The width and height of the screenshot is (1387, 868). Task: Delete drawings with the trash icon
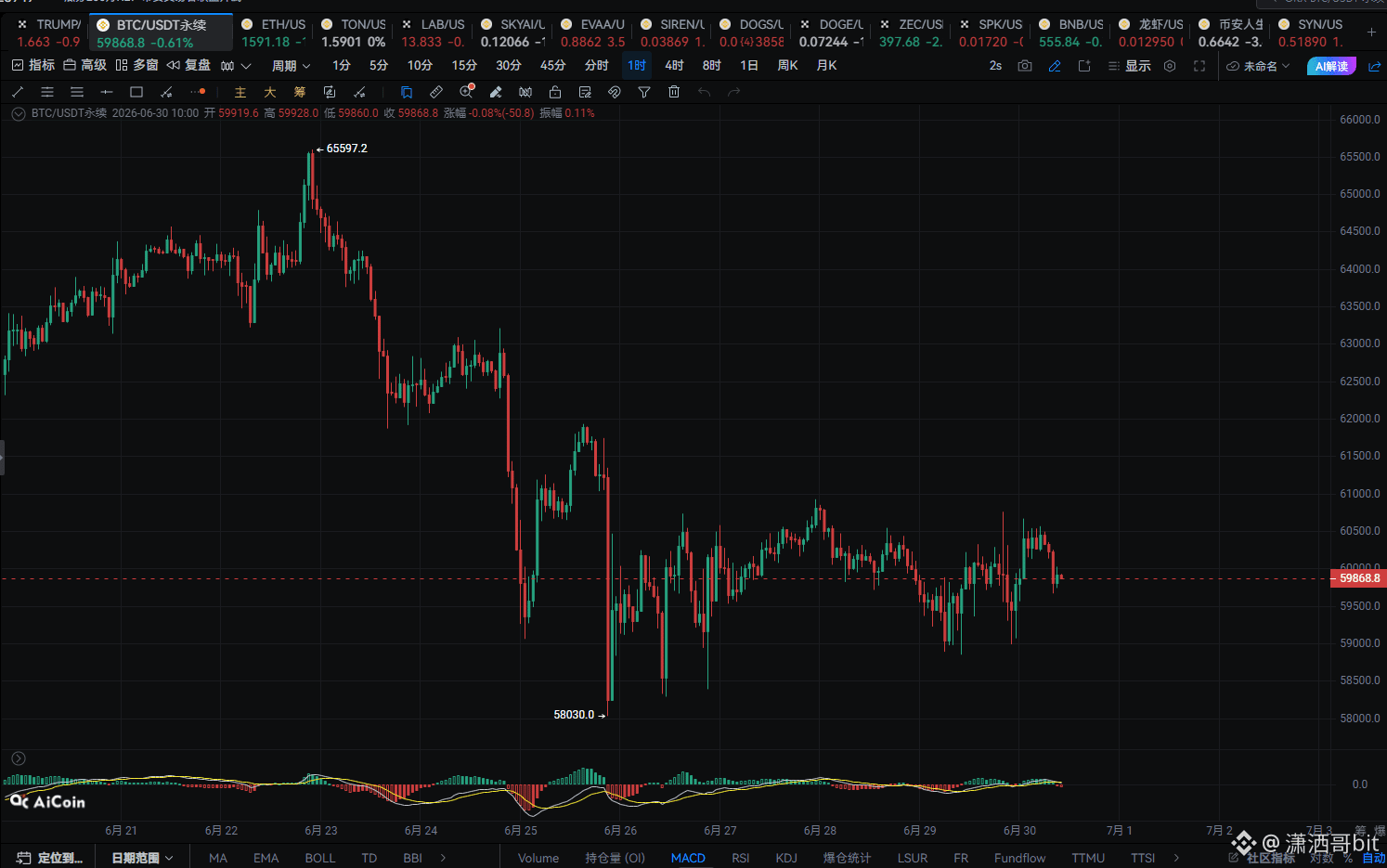tap(674, 92)
